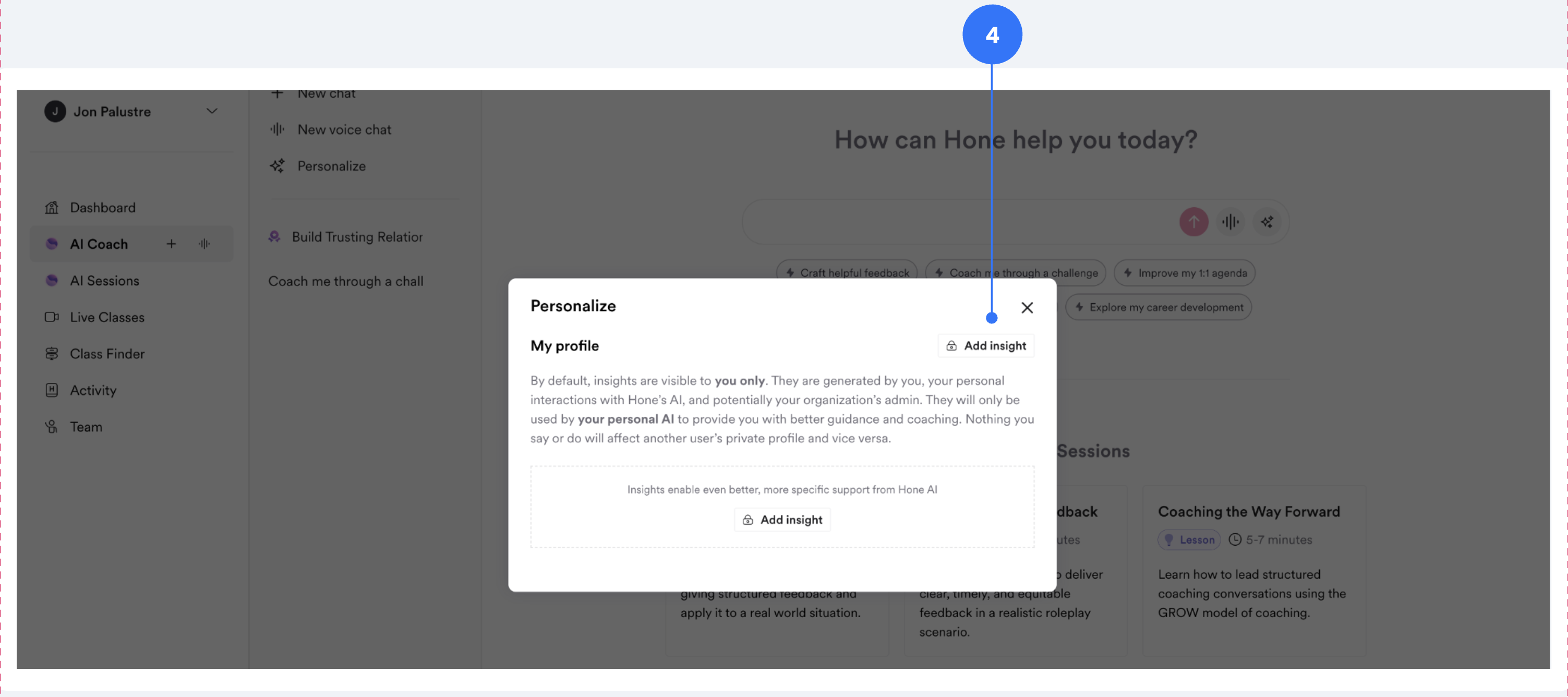Image resolution: width=1568 pixels, height=697 pixels.
Task: Click the voice icon next to AI Coach
Action: [x=204, y=244]
